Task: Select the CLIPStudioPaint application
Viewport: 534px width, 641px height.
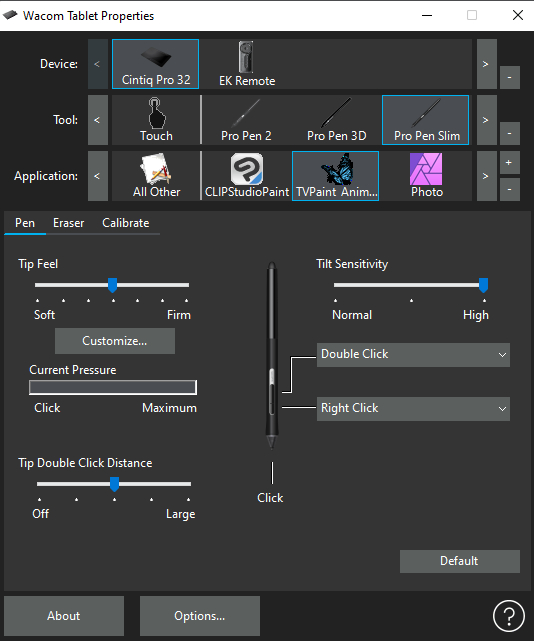Action: point(246,176)
